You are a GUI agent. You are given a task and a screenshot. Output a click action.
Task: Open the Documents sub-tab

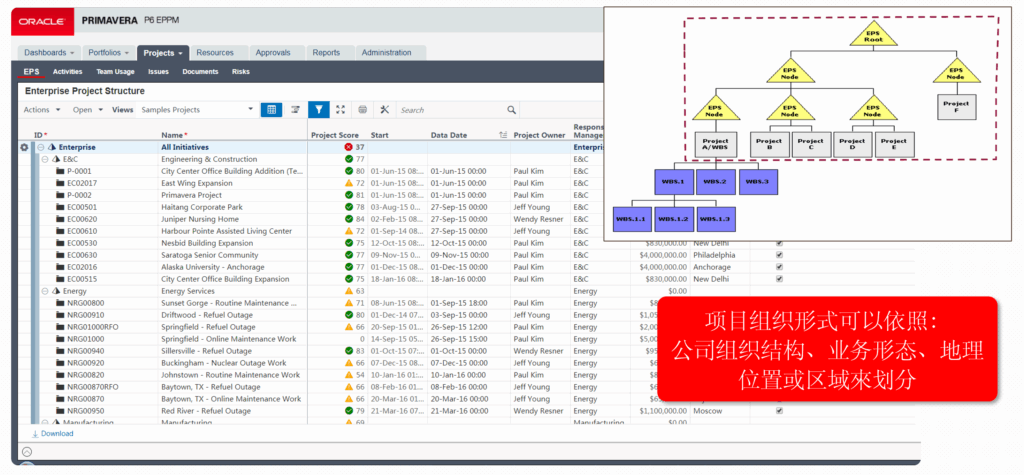(x=200, y=72)
